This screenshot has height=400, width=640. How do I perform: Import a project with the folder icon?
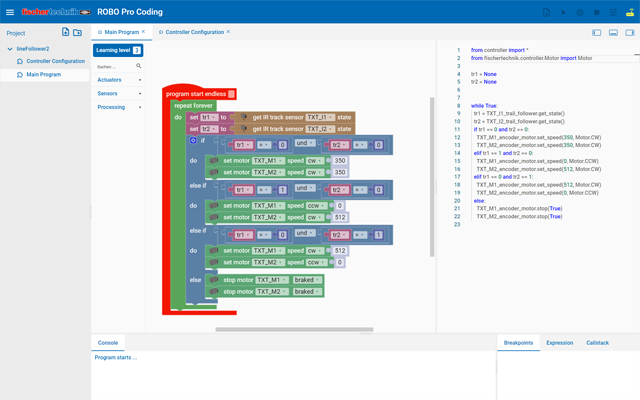pos(78,32)
